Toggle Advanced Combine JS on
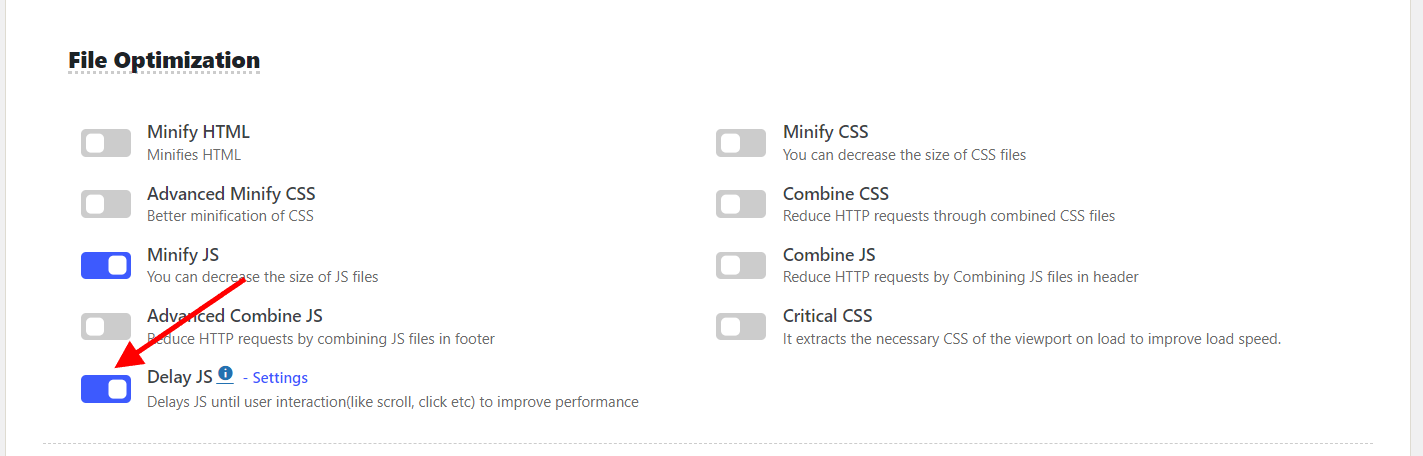This screenshot has height=456, width=1423. (x=106, y=326)
